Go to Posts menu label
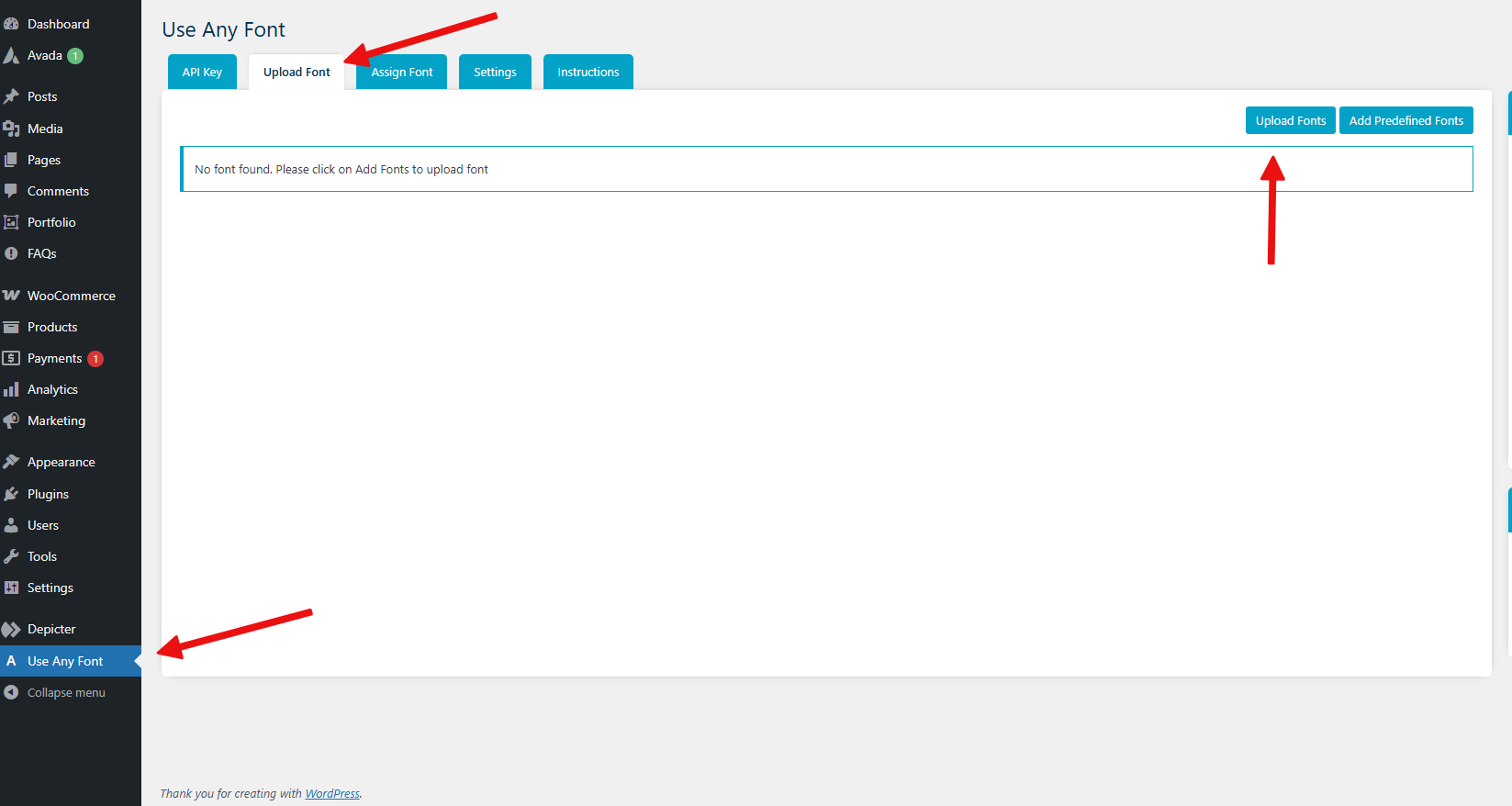Viewport: 1512px width, 806px height. click(x=42, y=96)
